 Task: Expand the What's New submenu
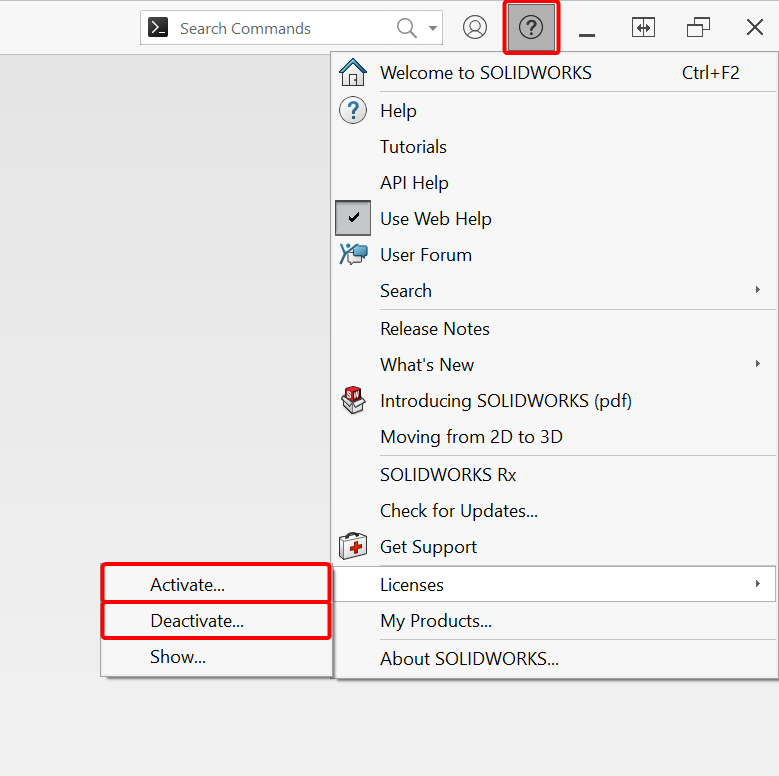[x=554, y=365]
